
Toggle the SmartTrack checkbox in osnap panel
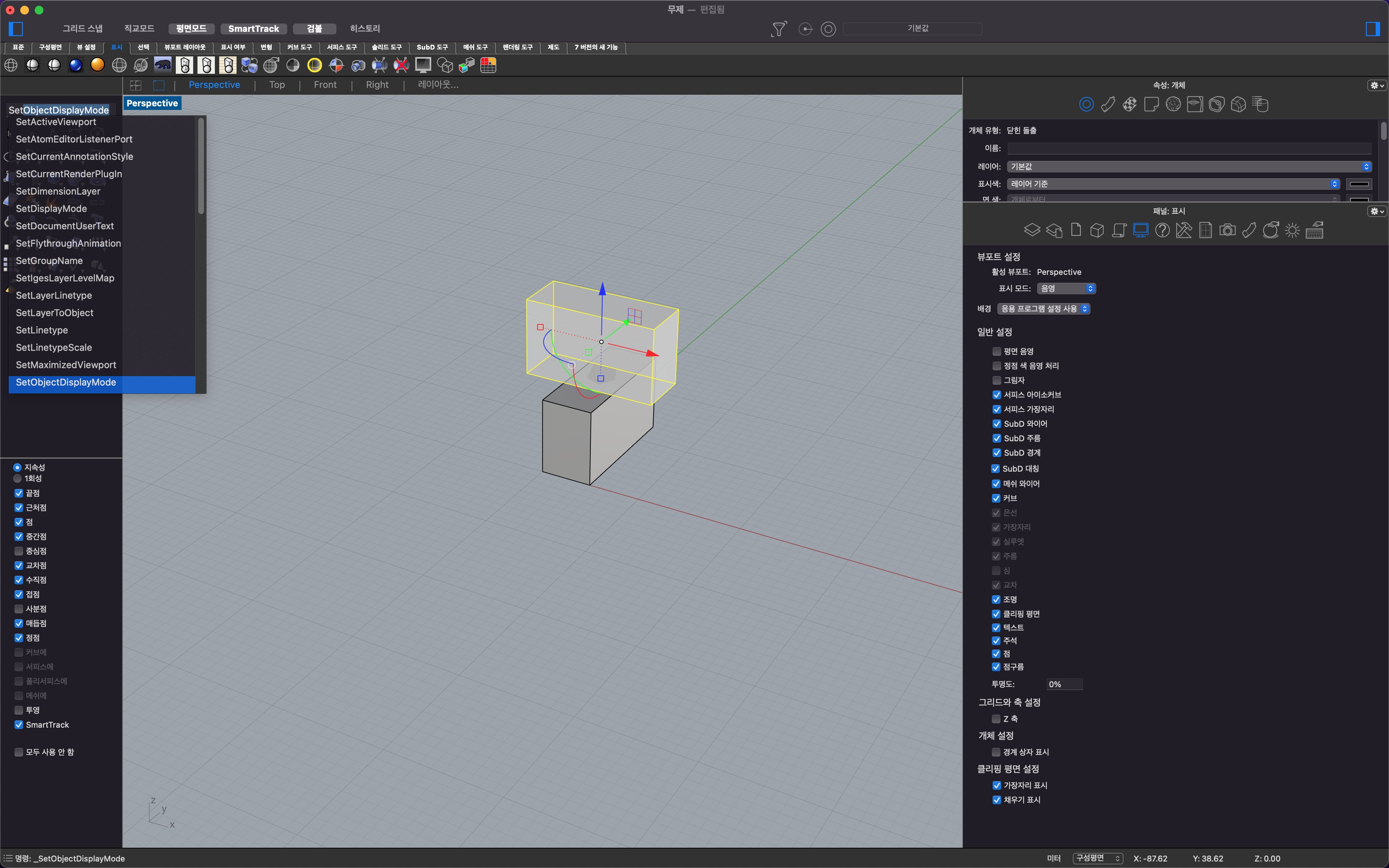[19, 725]
